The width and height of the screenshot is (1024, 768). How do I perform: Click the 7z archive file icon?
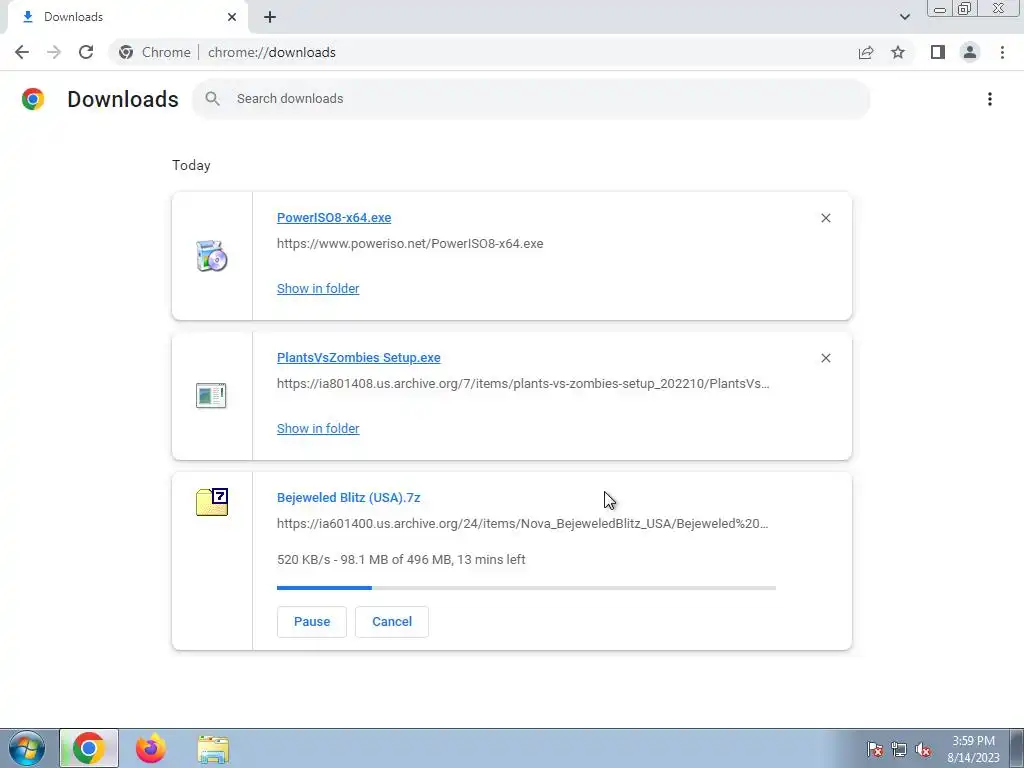point(212,502)
